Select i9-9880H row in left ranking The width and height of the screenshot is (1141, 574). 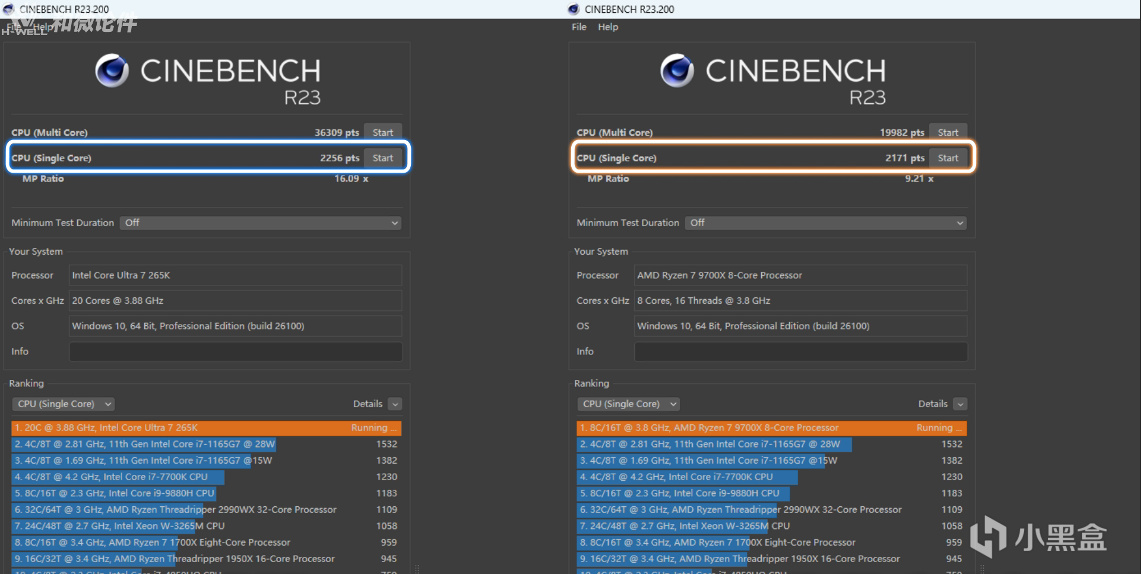[207, 493]
